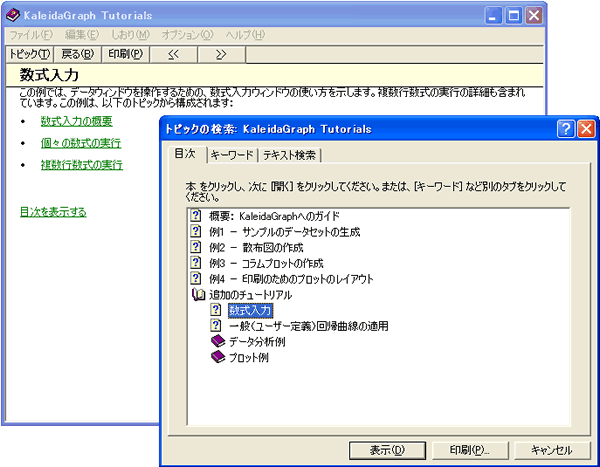Click the 表示(D) button

387,450
